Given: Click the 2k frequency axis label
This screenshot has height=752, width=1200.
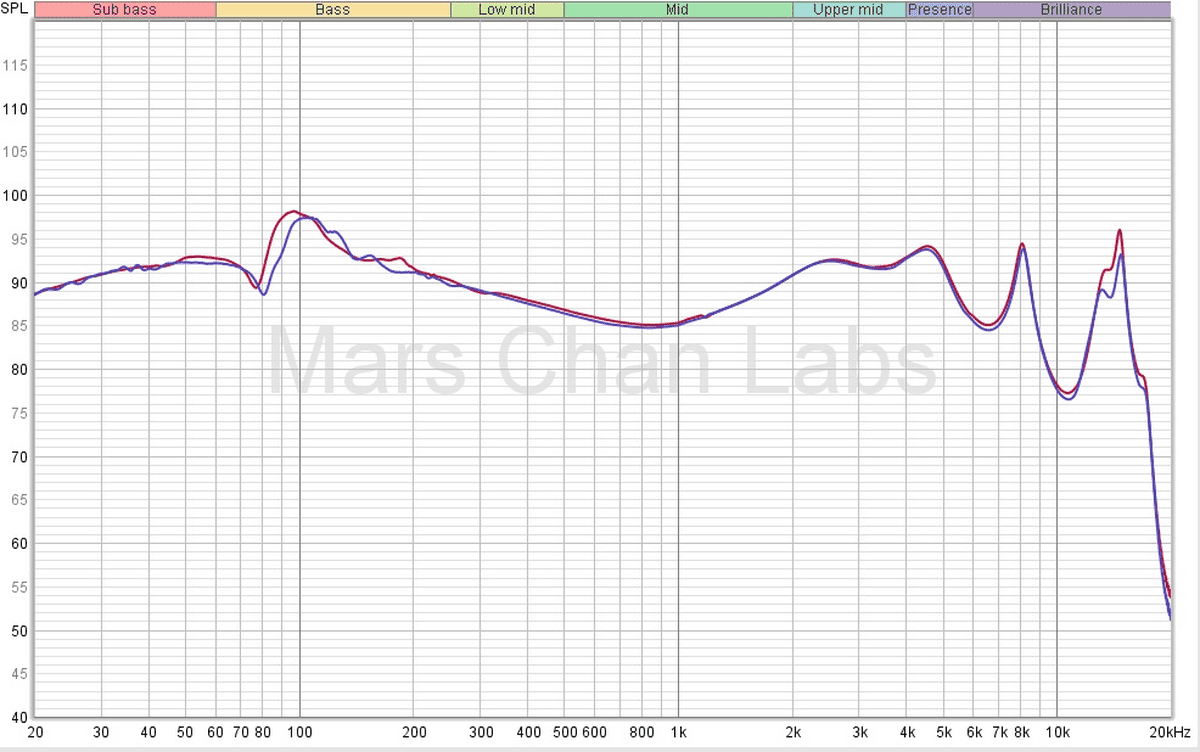Looking at the screenshot, I should (x=793, y=731).
